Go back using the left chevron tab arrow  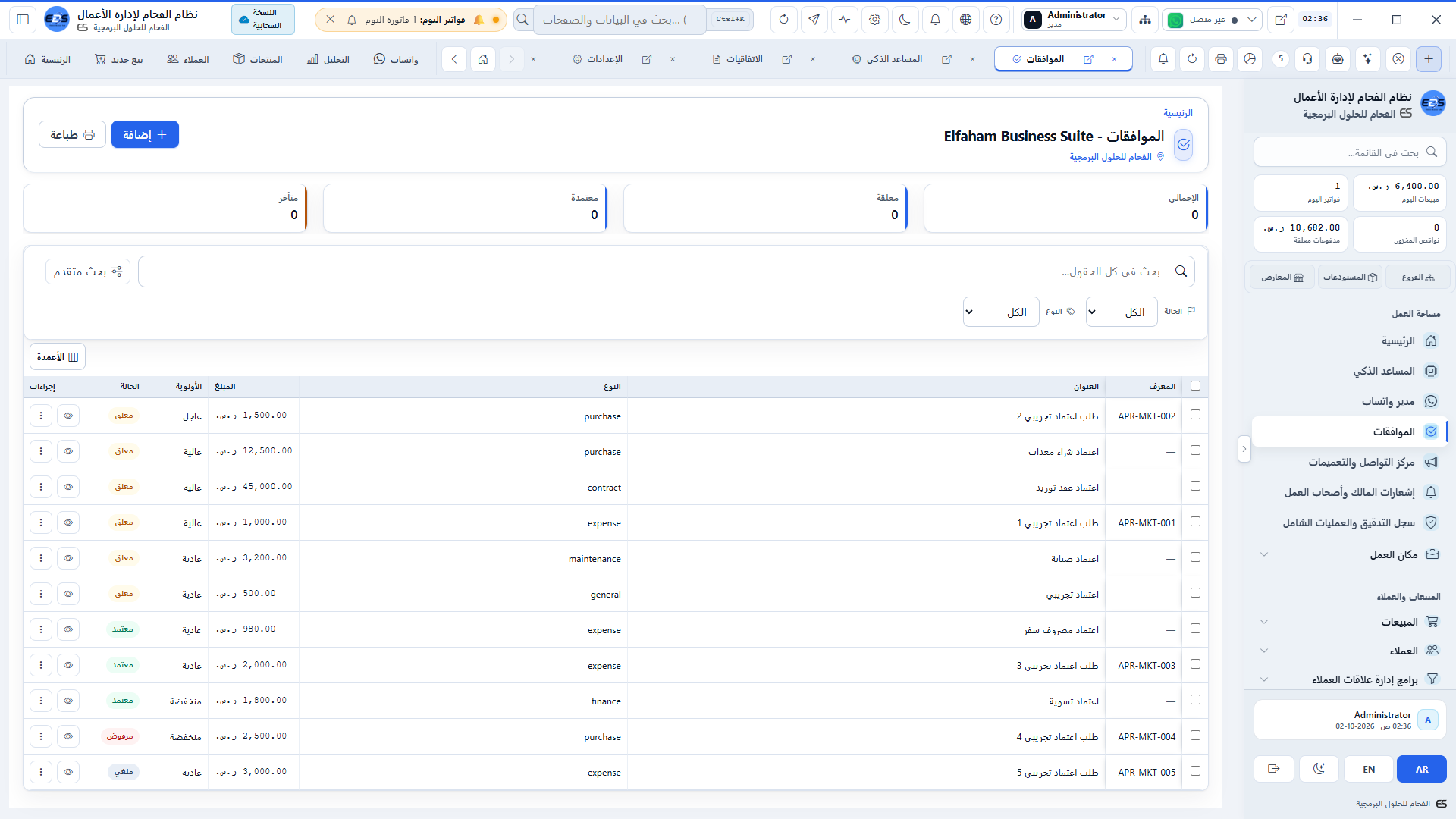click(454, 59)
